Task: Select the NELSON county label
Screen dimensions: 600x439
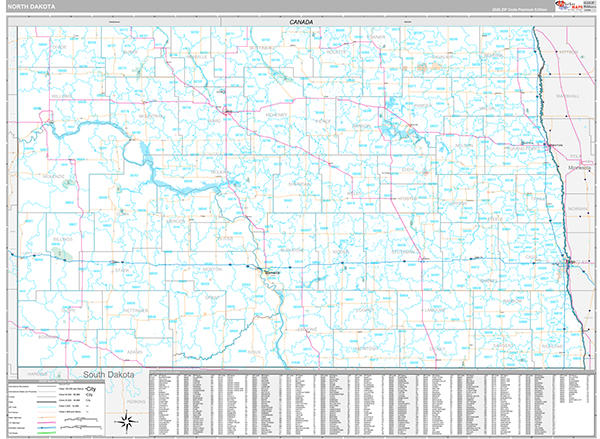Action: 464,145
